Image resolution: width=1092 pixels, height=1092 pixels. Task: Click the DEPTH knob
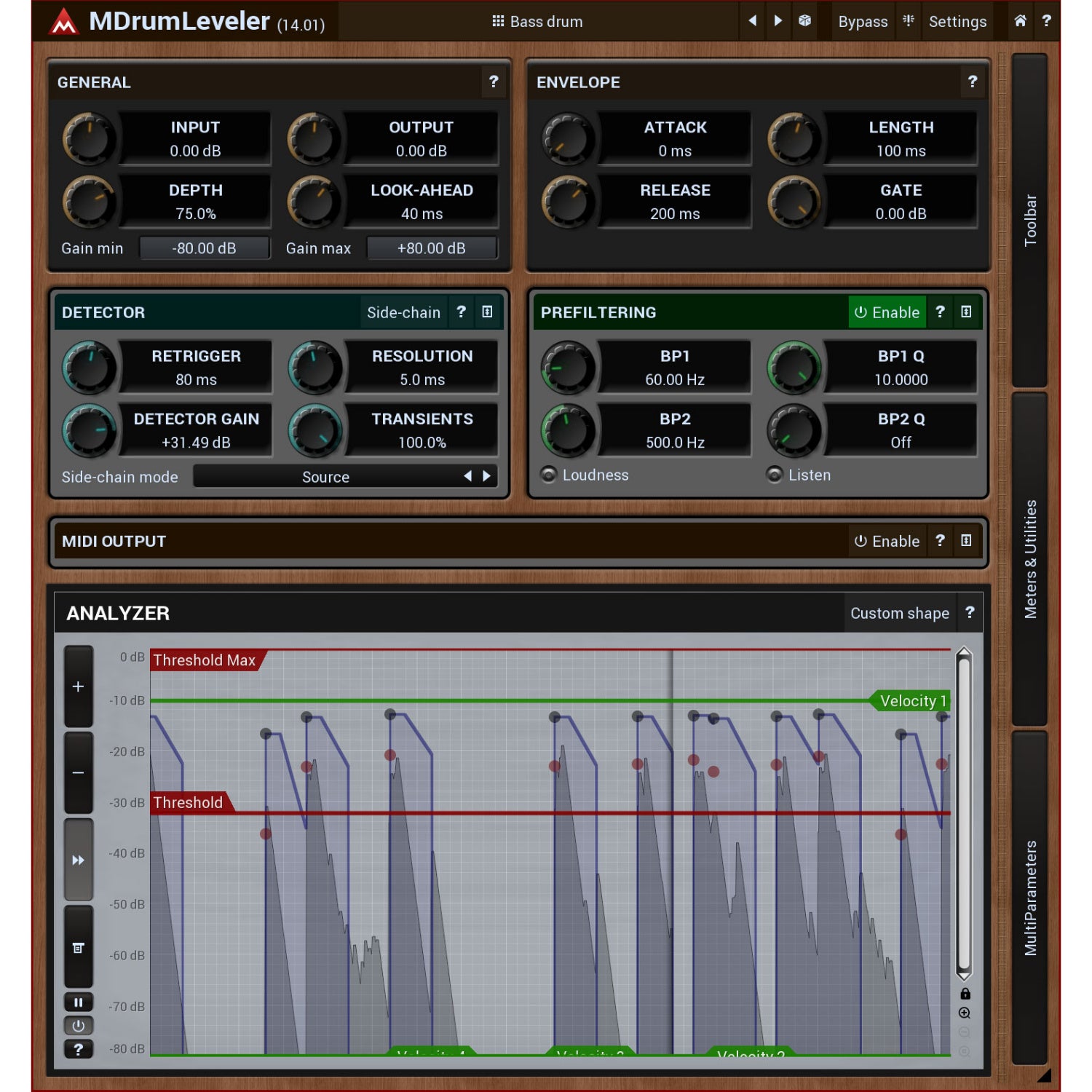88,202
